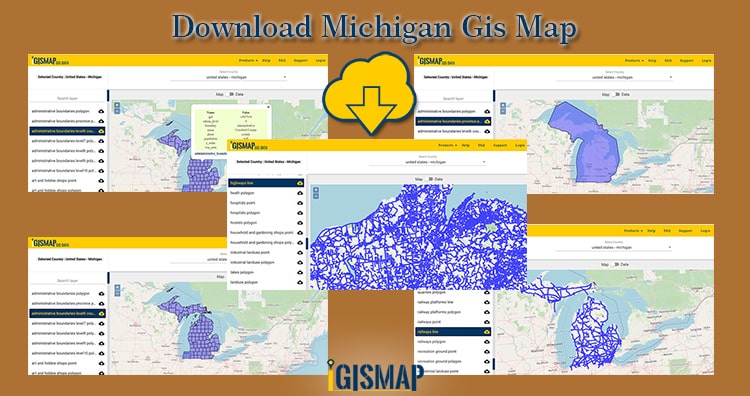
Task: Download the recreation ground polygon layer
Action: [487, 362]
